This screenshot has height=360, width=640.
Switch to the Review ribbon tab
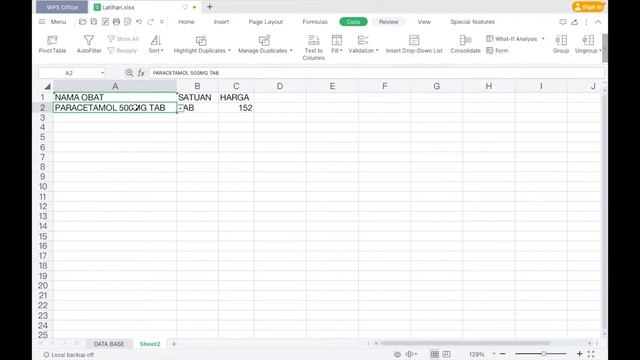(389, 22)
